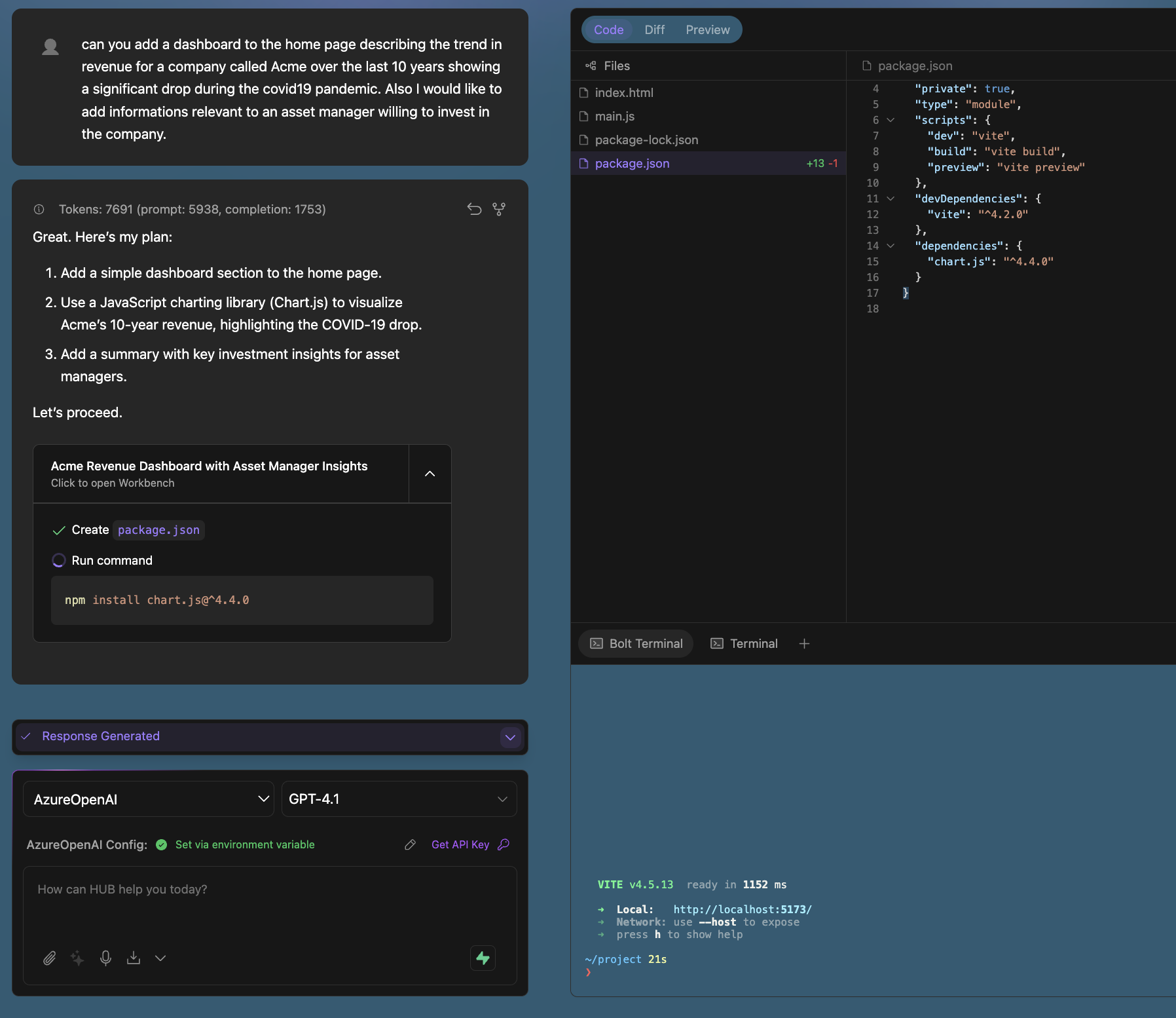Click the Get API Key link
This screenshot has width=1176, height=1018.
point(460,844)
